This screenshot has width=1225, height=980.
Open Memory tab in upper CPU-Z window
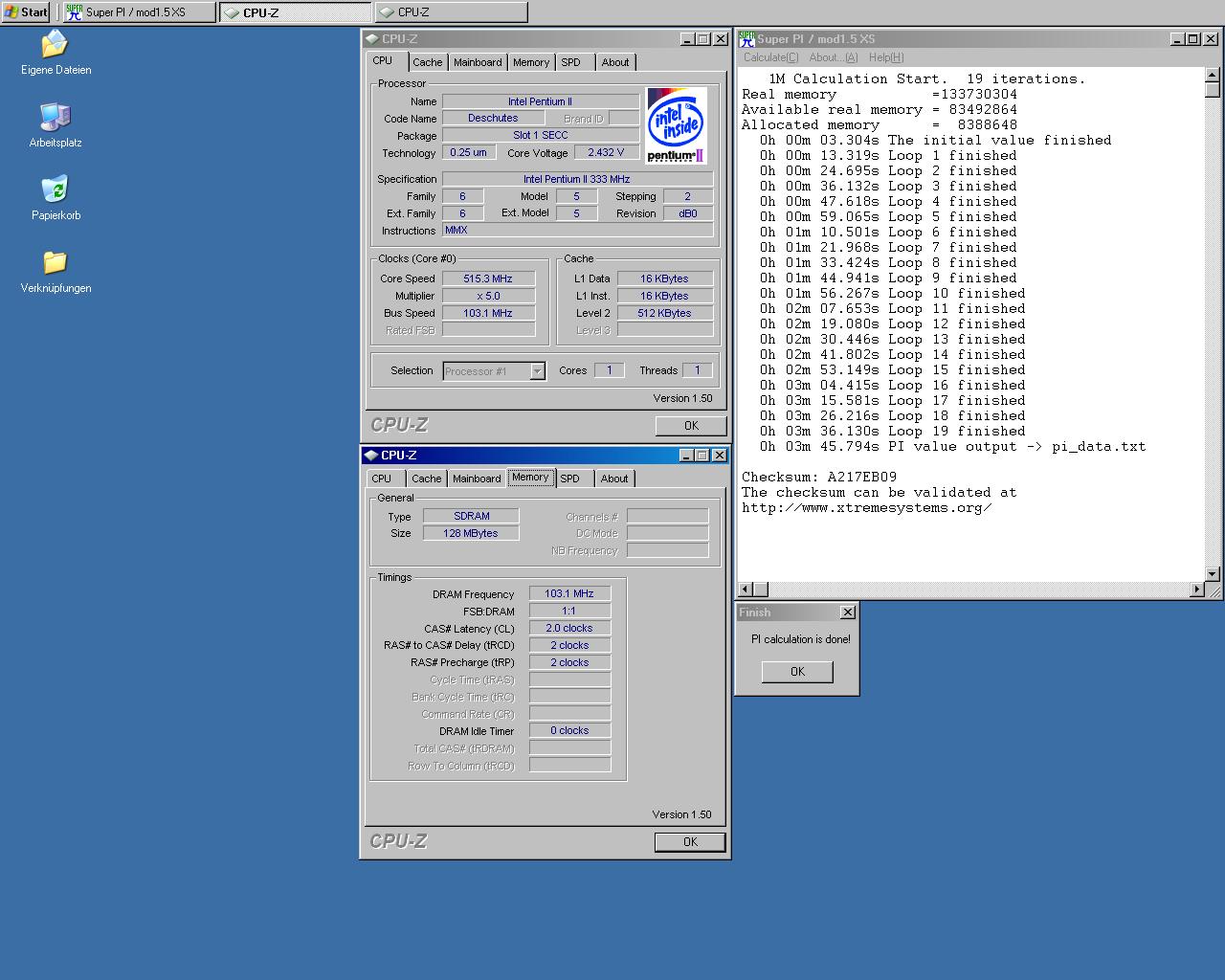(531, 62)
